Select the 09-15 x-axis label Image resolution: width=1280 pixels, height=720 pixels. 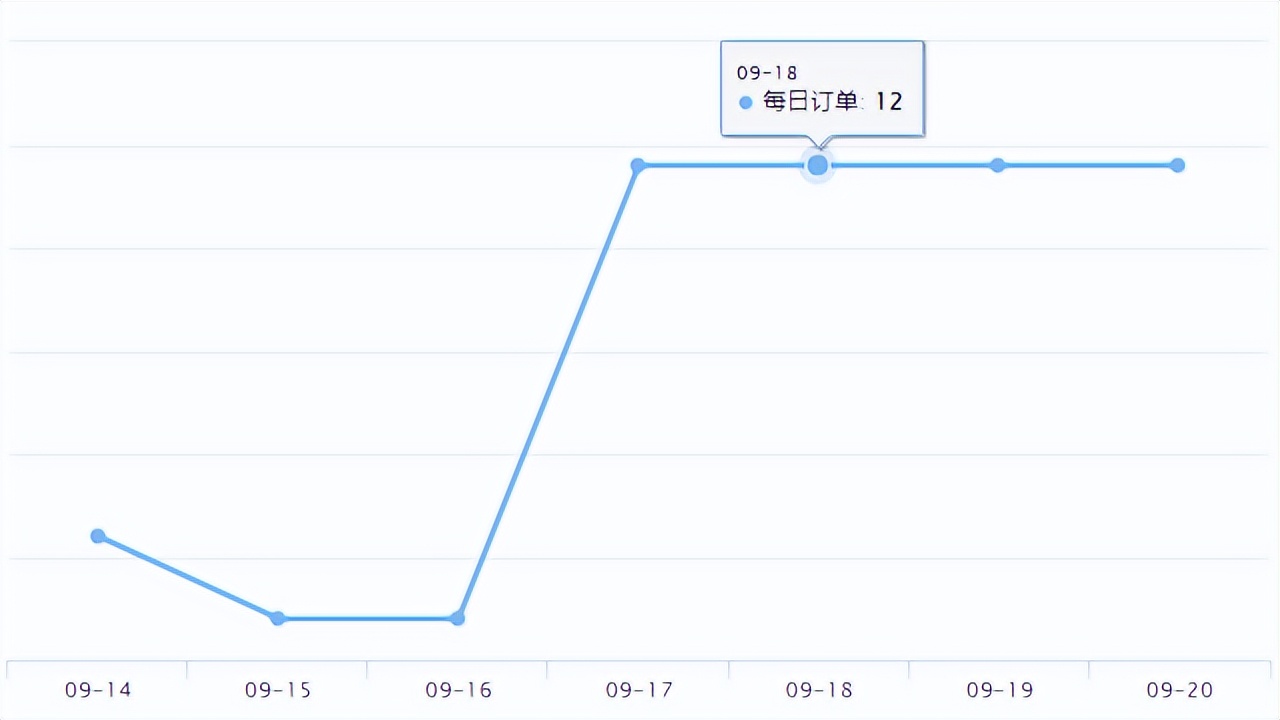[278, 690]
